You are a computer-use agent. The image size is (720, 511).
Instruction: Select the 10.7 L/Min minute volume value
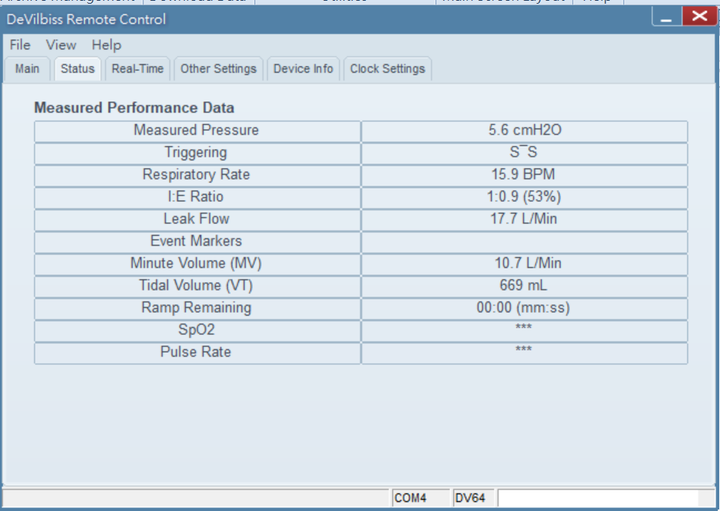528,263
